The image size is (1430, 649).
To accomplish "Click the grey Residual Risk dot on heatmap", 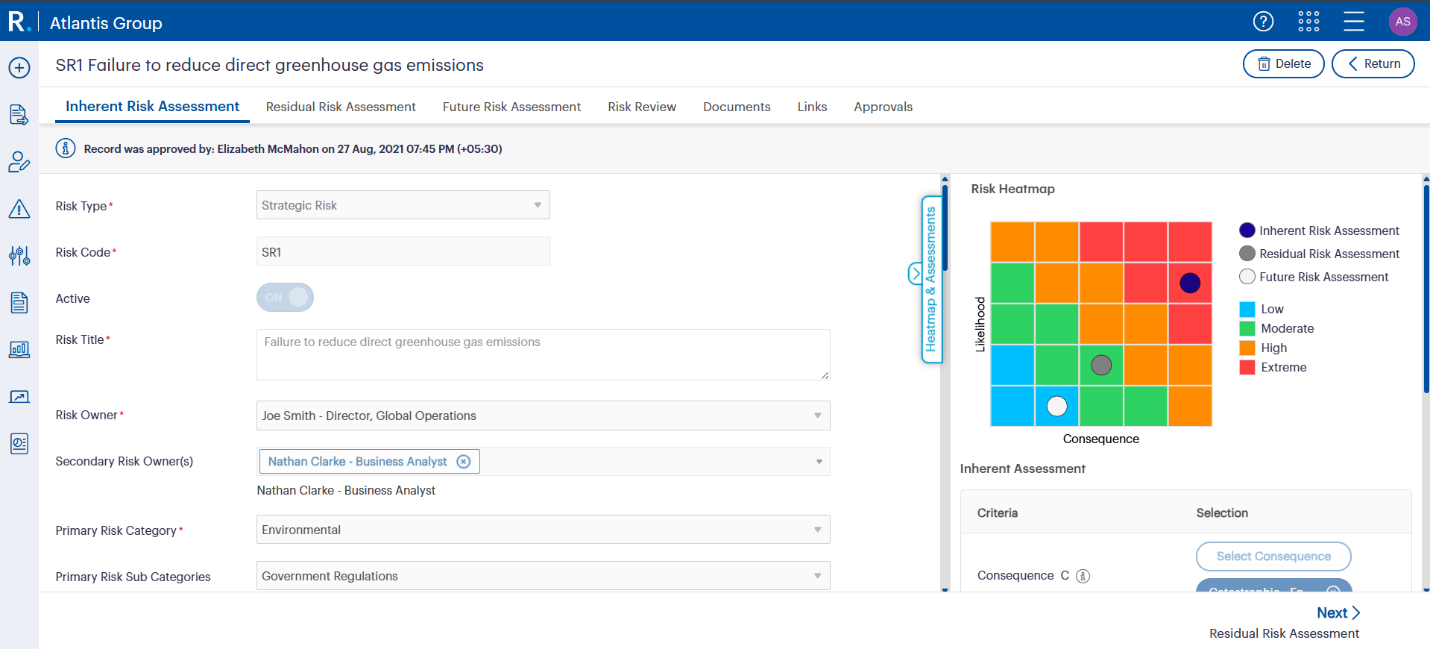I will coord(1101,365).
